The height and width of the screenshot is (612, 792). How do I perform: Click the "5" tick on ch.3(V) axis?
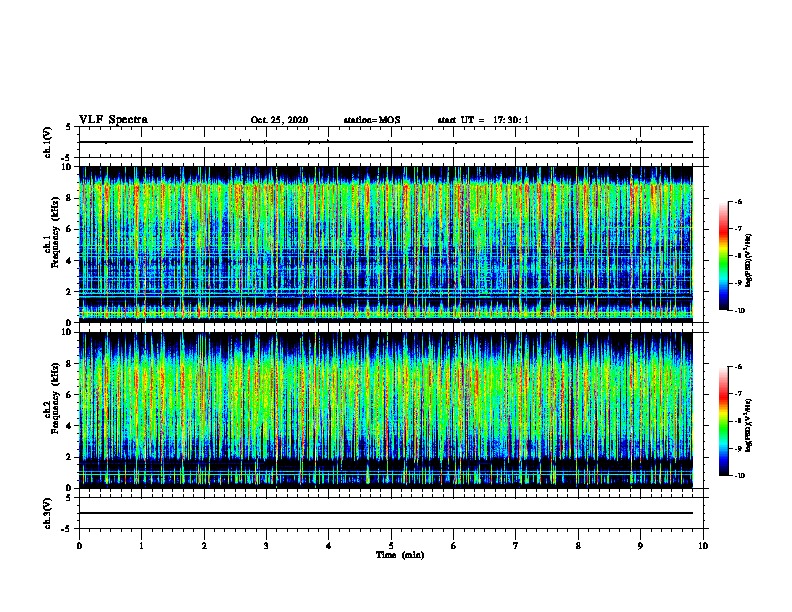(x=69, y=498)
